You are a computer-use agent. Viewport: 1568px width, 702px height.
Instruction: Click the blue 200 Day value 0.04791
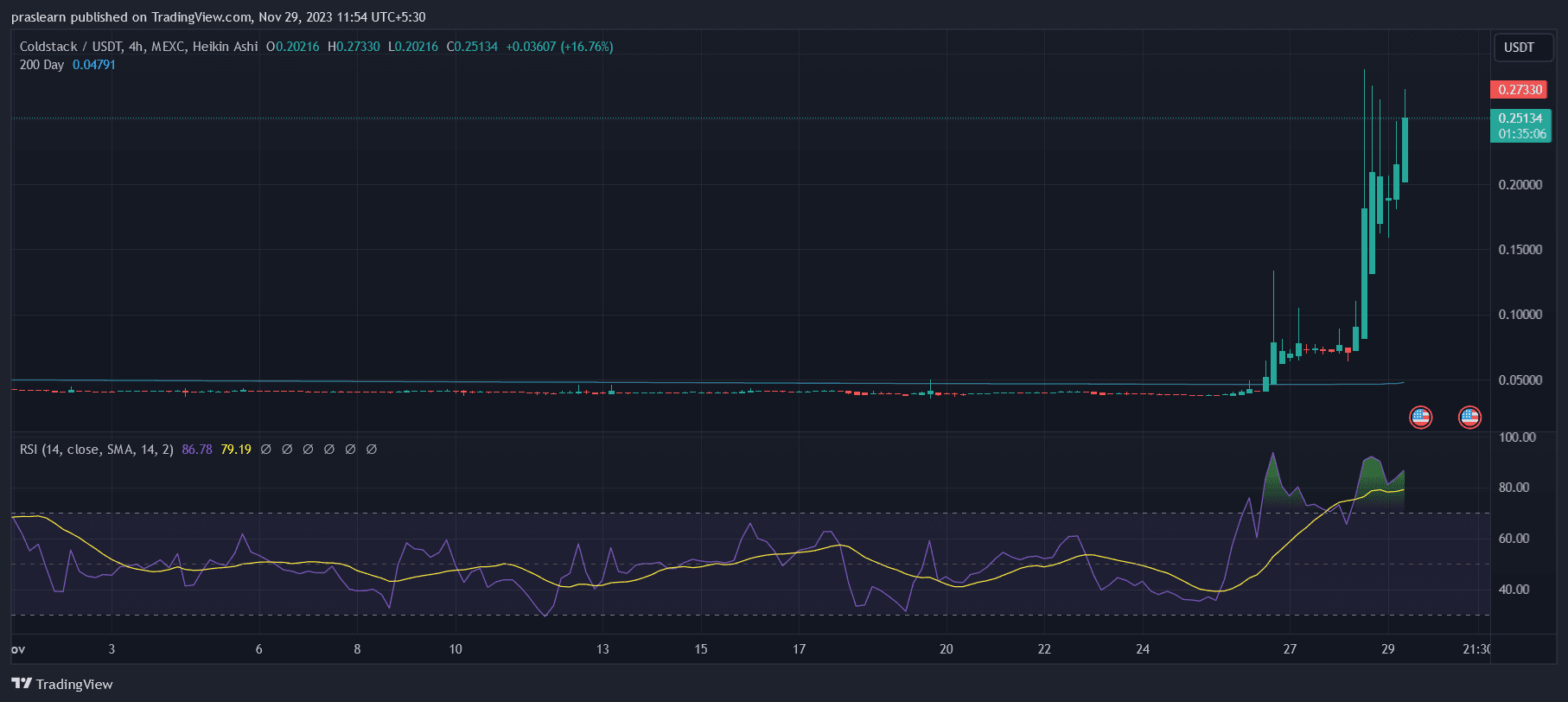tap(94, 65)
